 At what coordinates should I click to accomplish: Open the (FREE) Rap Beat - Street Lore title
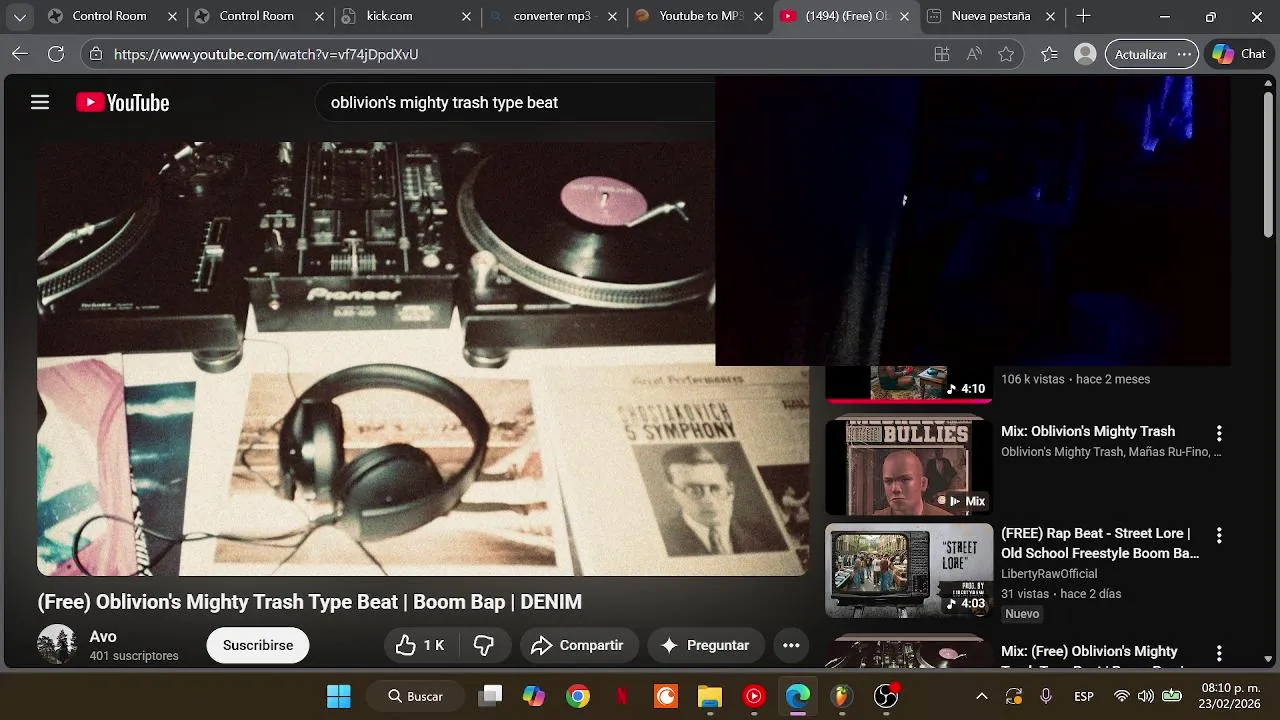click(x=1100, y=543)
